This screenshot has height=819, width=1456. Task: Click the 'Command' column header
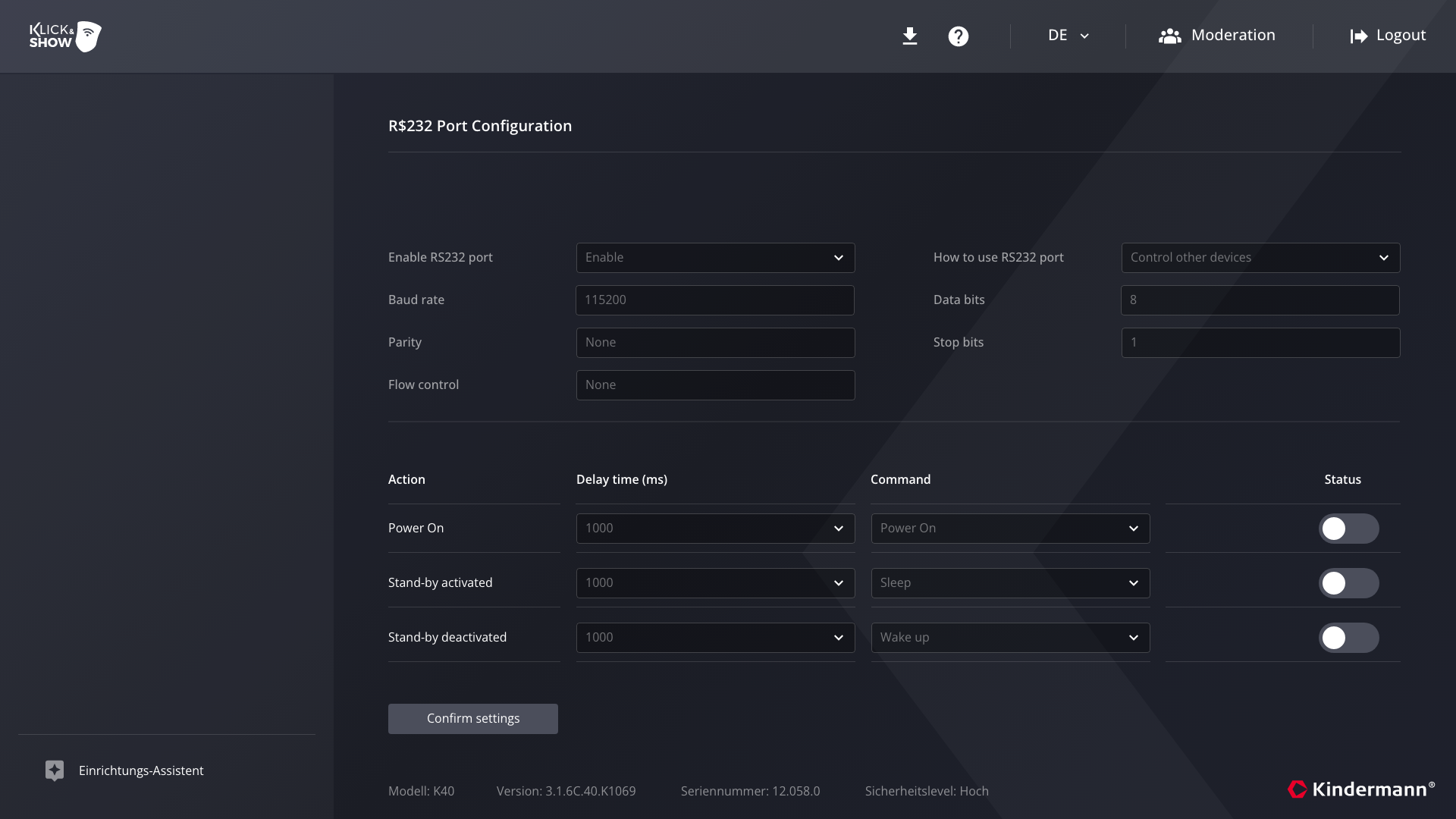[900, 479]
